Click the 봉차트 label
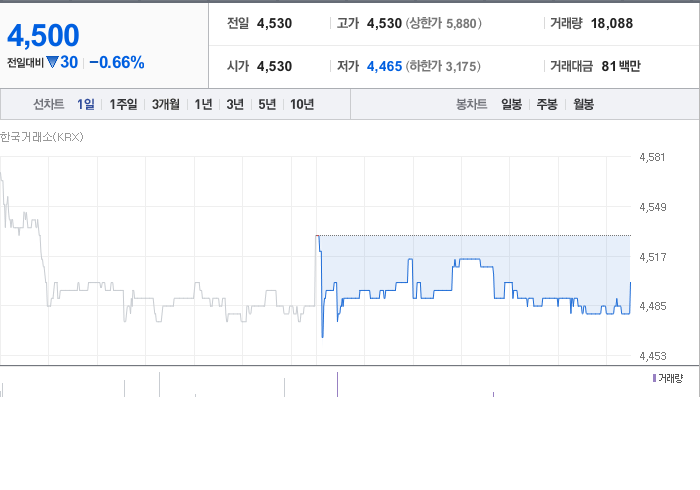This screenshot has height=490, width=700. click(x=471, y=104)
